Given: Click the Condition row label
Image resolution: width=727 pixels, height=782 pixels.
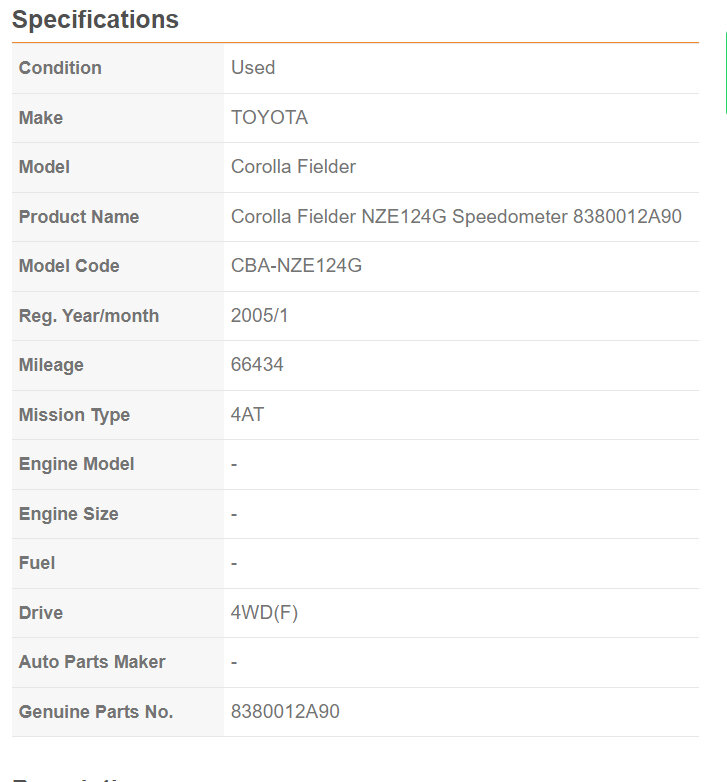Looking at the screenshot, I should (x=60, y=68).
